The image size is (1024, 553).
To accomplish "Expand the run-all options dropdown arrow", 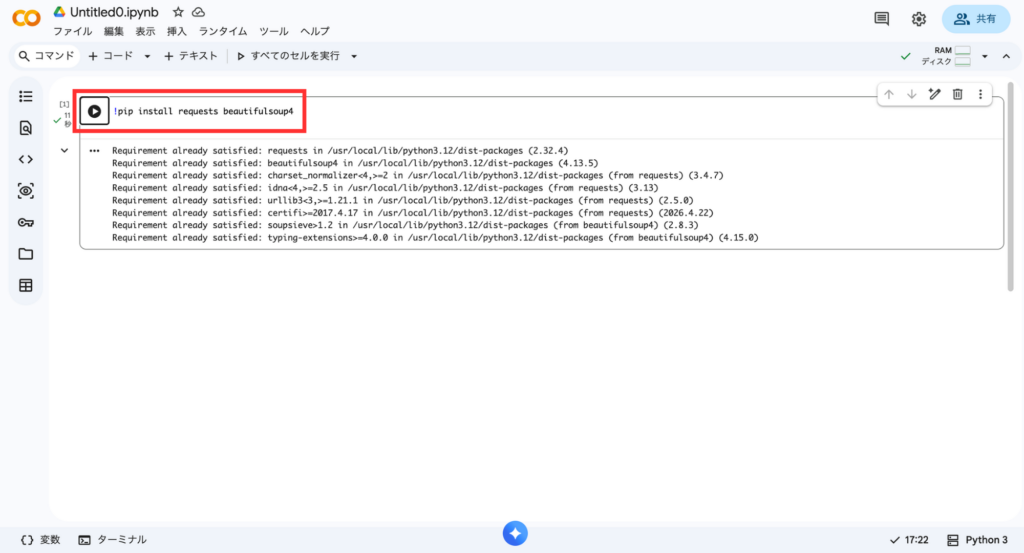I will pyautogui.click(x=354, y=57).
